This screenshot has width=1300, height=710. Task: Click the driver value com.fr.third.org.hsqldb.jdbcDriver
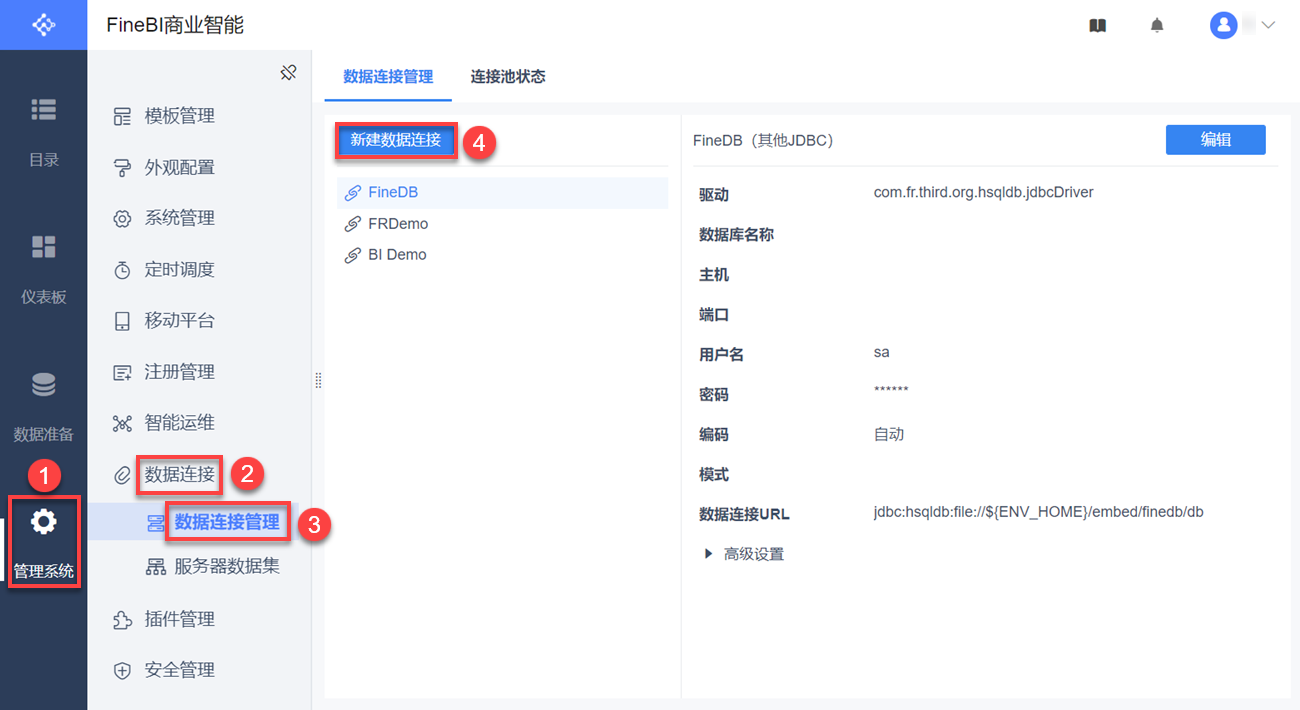coord(984,192)
